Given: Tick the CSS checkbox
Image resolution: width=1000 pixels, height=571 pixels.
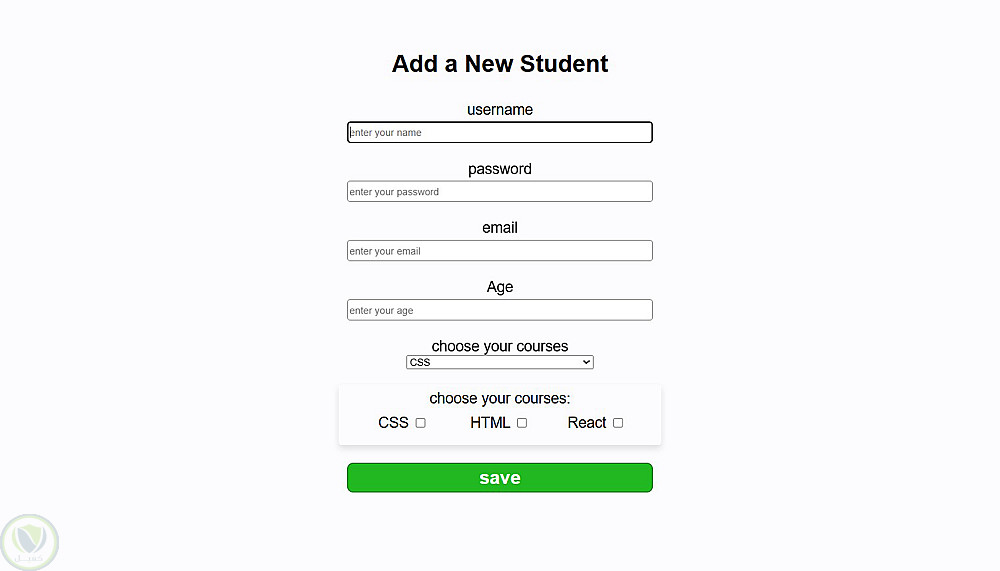Looking at the screenshot, I should (x=421, y=423).
